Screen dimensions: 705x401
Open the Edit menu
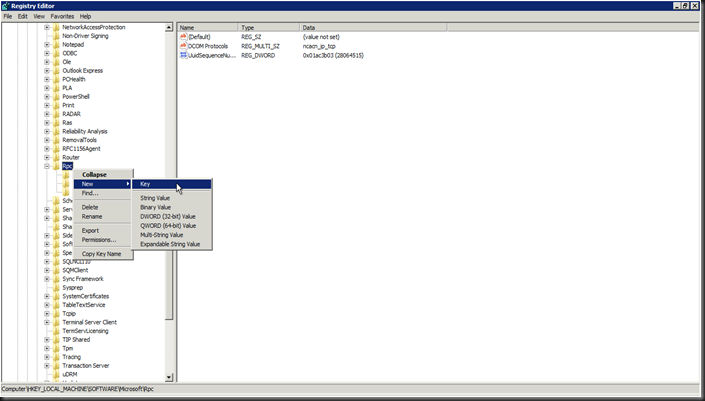click(22, 16)
